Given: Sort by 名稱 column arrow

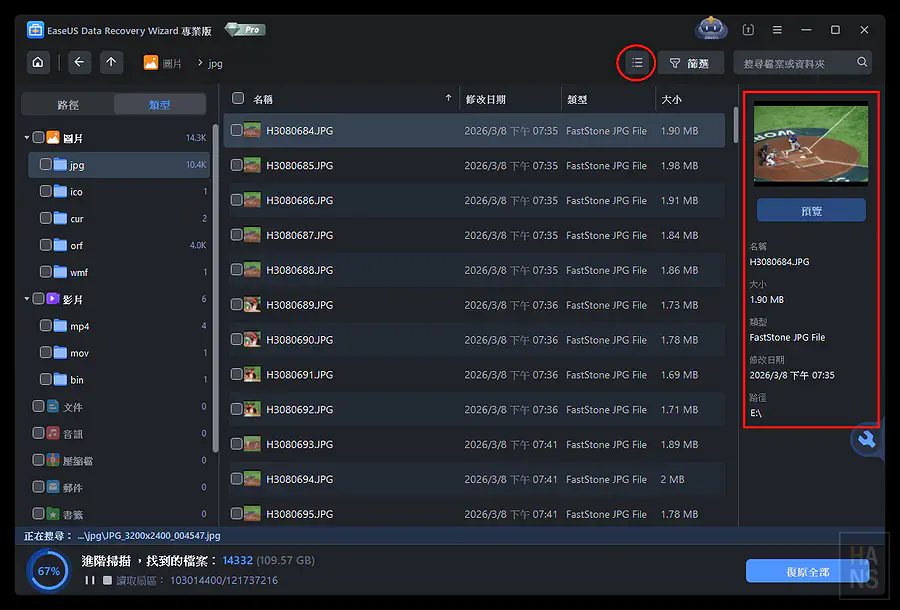Looking at the screenshot, I should pyautogui.click(x=448, y=99).
